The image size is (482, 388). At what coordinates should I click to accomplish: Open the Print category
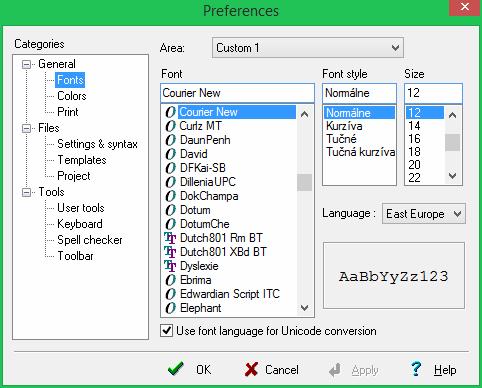pos(68,112)
